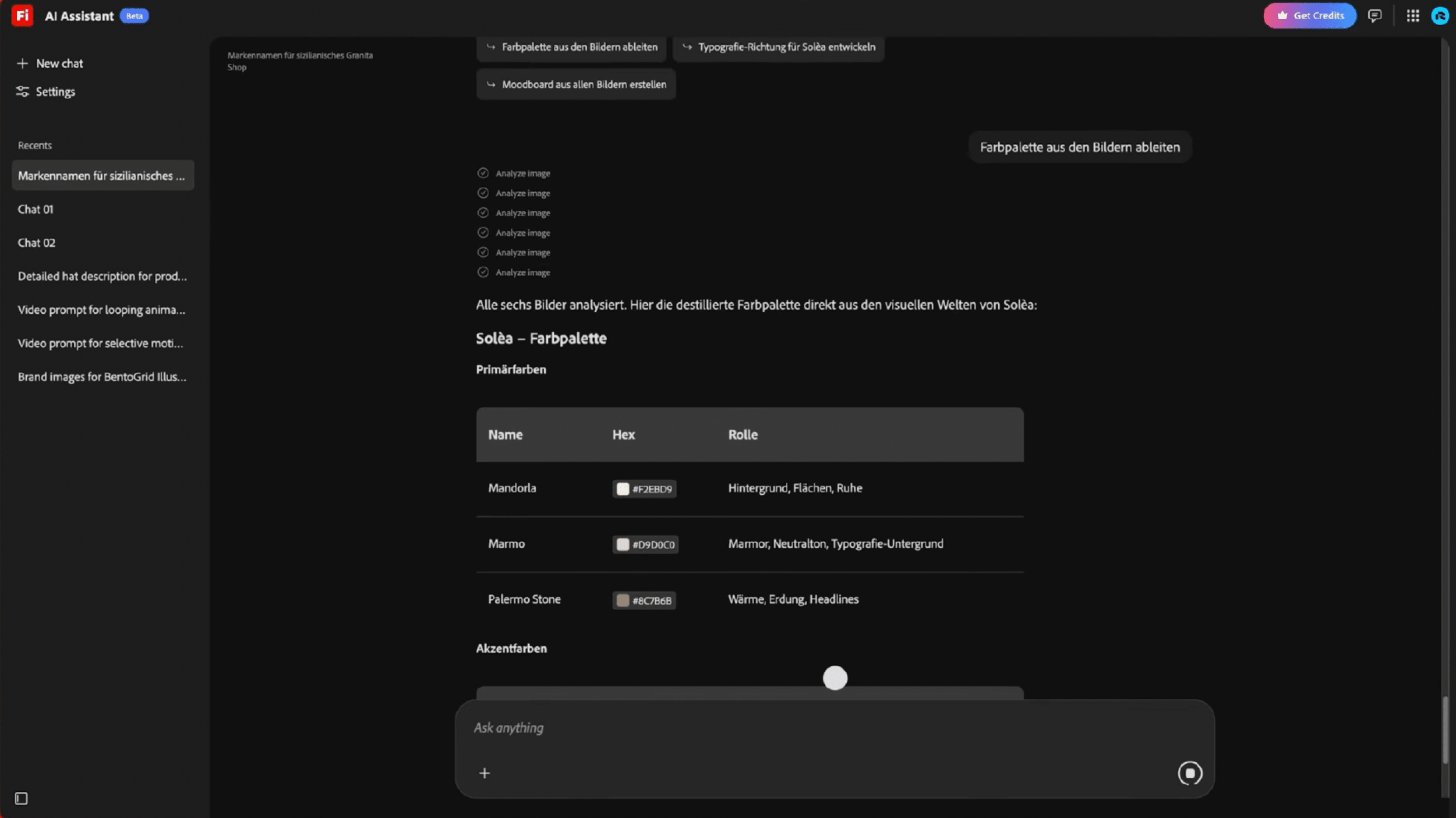Open the feedback chat bubble icon

pyautogui.click(x=1374, y=16)
